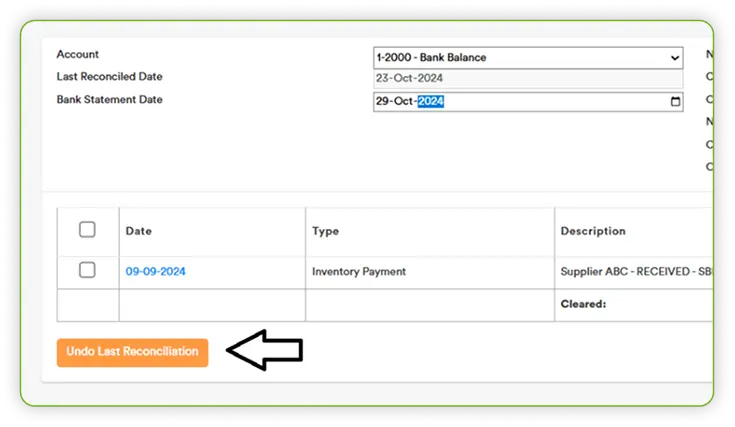Click the Undo Last Reconciliation button
Viewport: 735px width, 427px height.
tap(132, 352)
